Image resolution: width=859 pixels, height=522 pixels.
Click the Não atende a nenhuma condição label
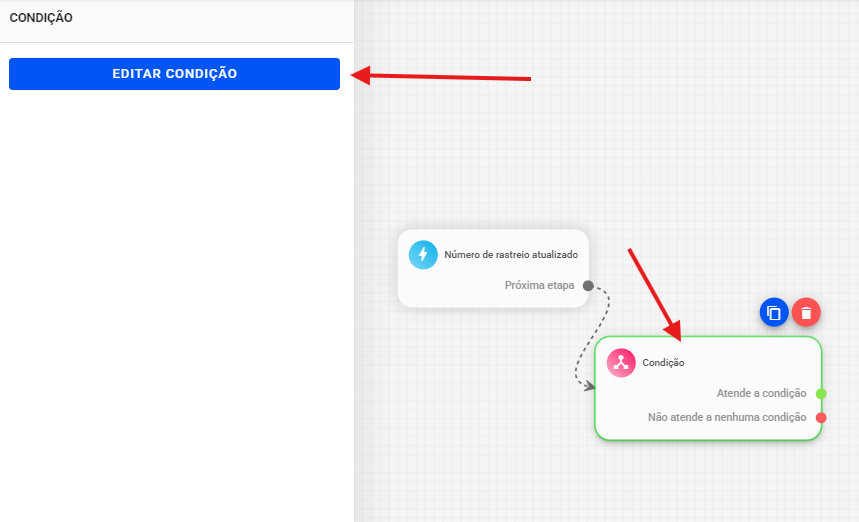point(727,417)
